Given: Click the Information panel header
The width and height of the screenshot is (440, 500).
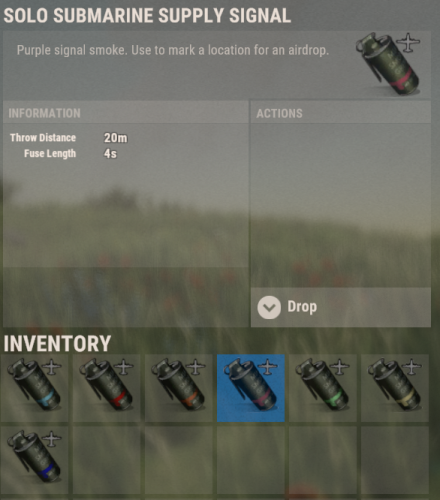Looking at the screenshot, I should click(126, 113).
